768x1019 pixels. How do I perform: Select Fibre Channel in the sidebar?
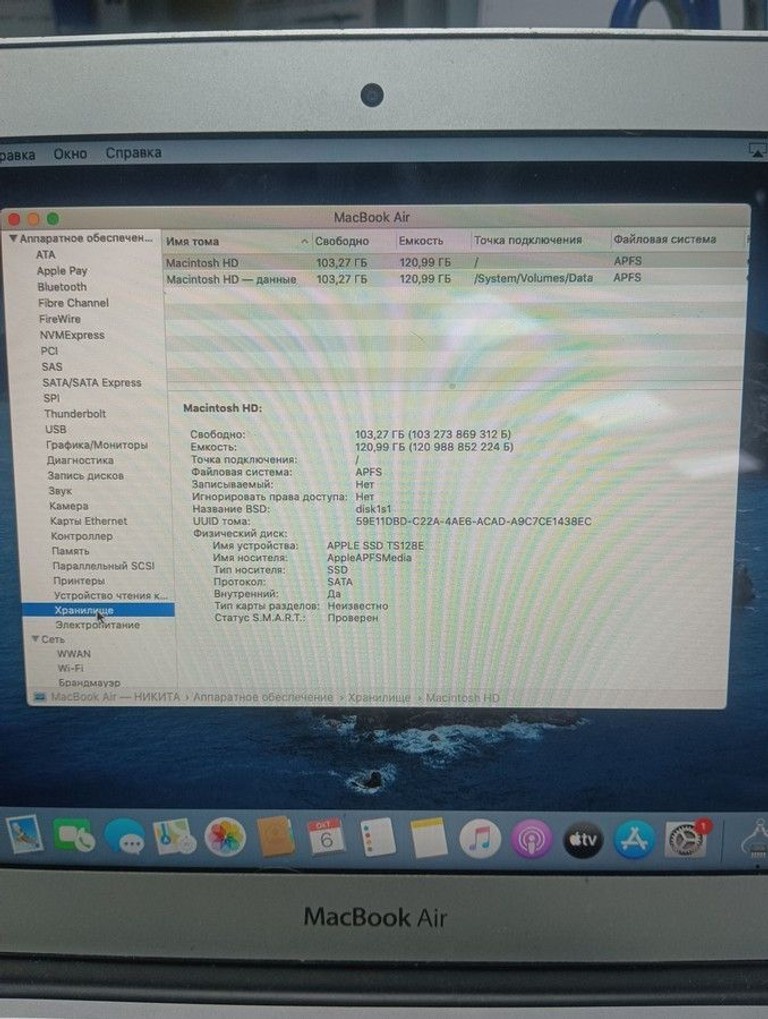click(73, 303)
